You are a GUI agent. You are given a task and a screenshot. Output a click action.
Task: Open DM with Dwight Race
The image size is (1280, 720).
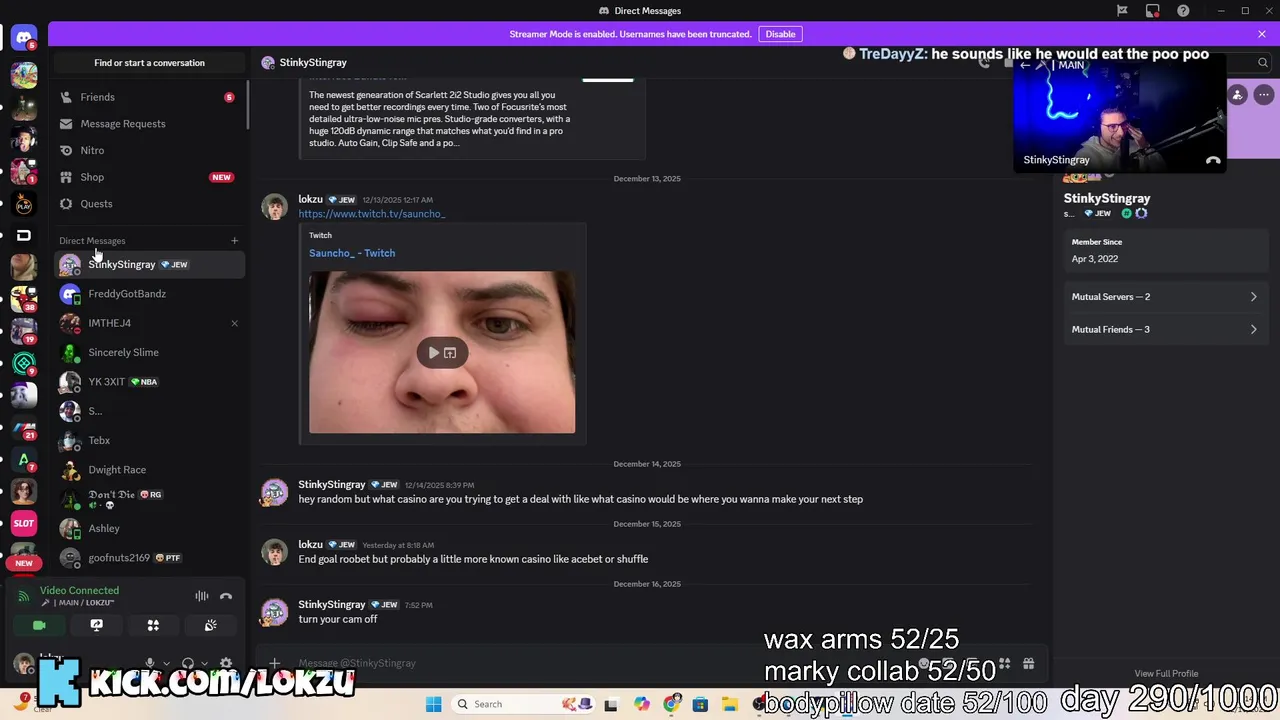[x=148, y=470]
